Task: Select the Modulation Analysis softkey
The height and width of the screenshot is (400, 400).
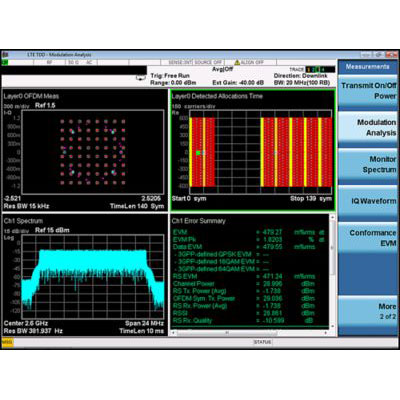Action: pyautogui.click(x=368, y=128)
